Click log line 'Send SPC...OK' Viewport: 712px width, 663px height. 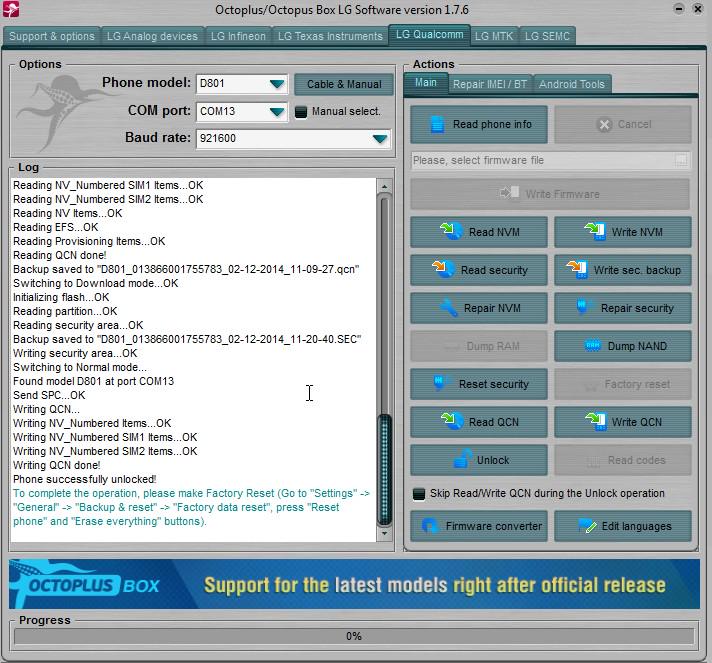click(49, 395)
